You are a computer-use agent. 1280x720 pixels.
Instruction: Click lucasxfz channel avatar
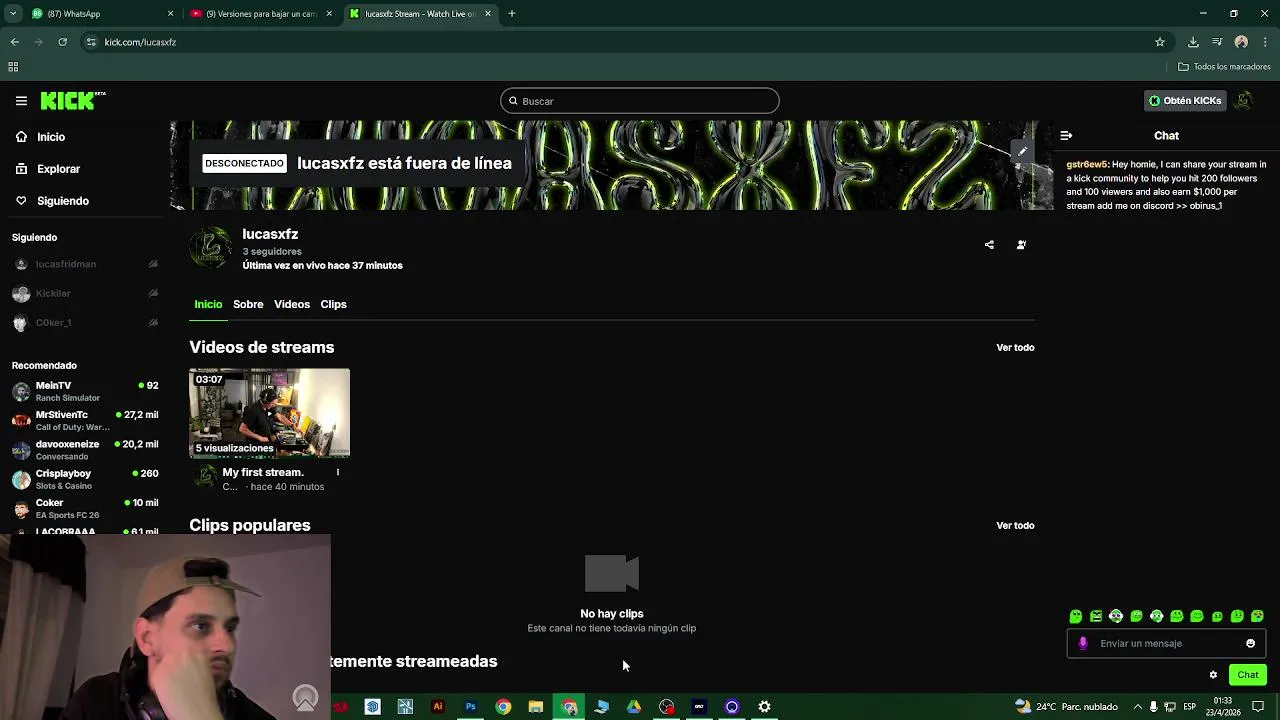(x=211, y=248)
